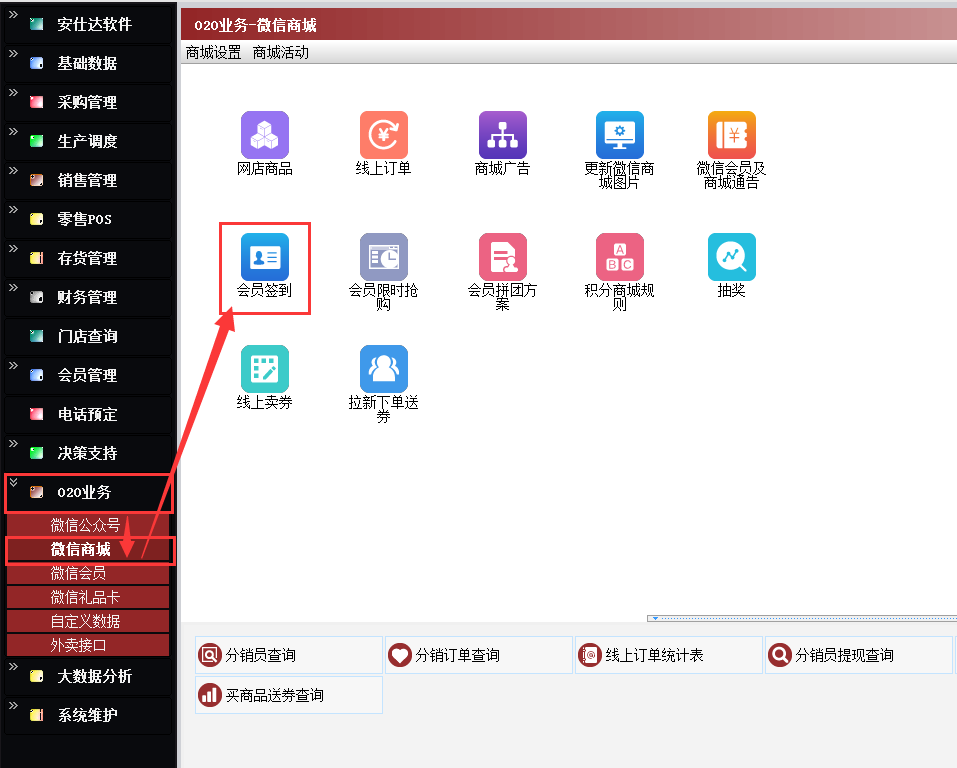This screenshot has height=768, width=957.
Task: Open the 会员限时抢购 icon
Action: [x=384, y=257]
